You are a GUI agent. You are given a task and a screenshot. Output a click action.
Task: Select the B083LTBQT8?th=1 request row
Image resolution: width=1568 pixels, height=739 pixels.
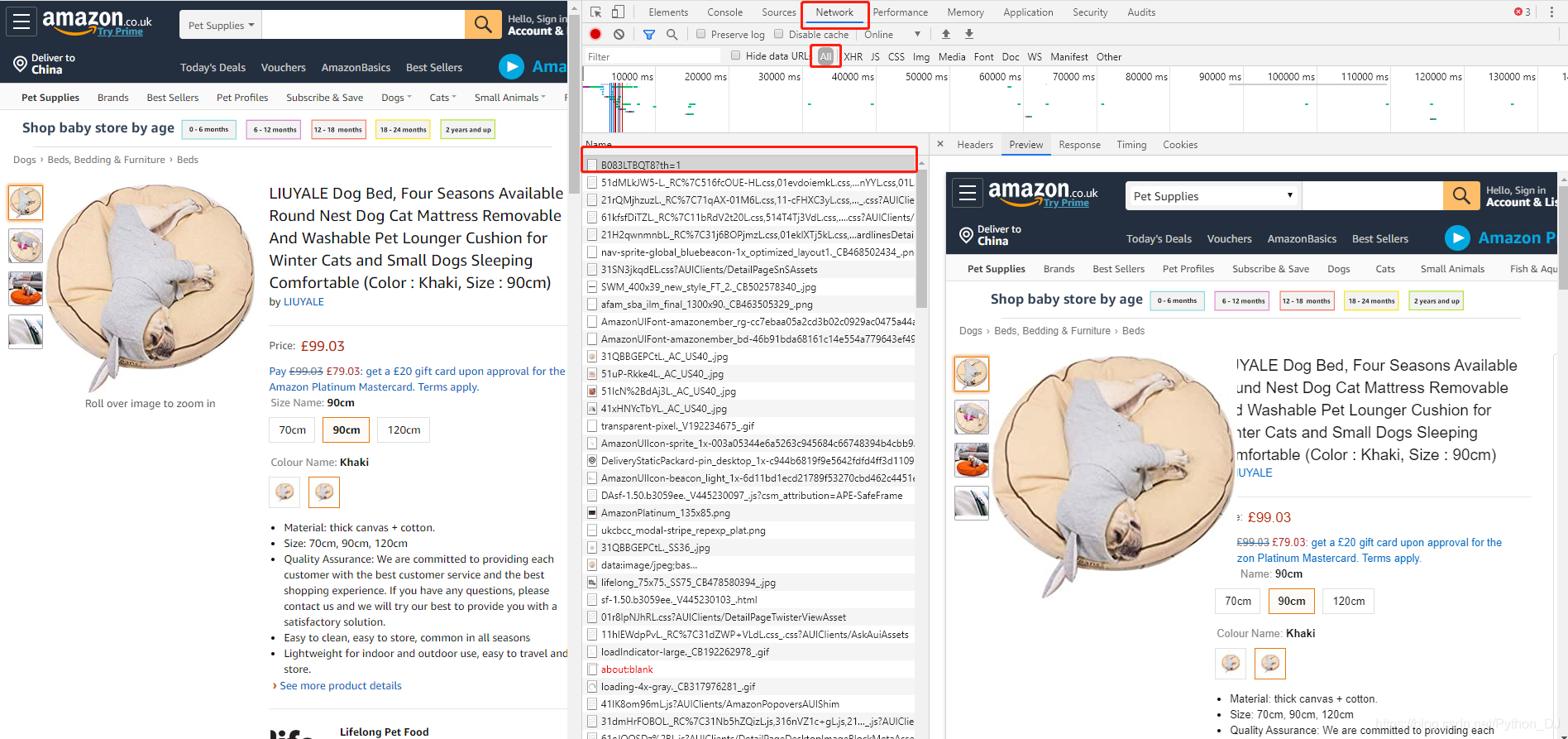[749, 165]
